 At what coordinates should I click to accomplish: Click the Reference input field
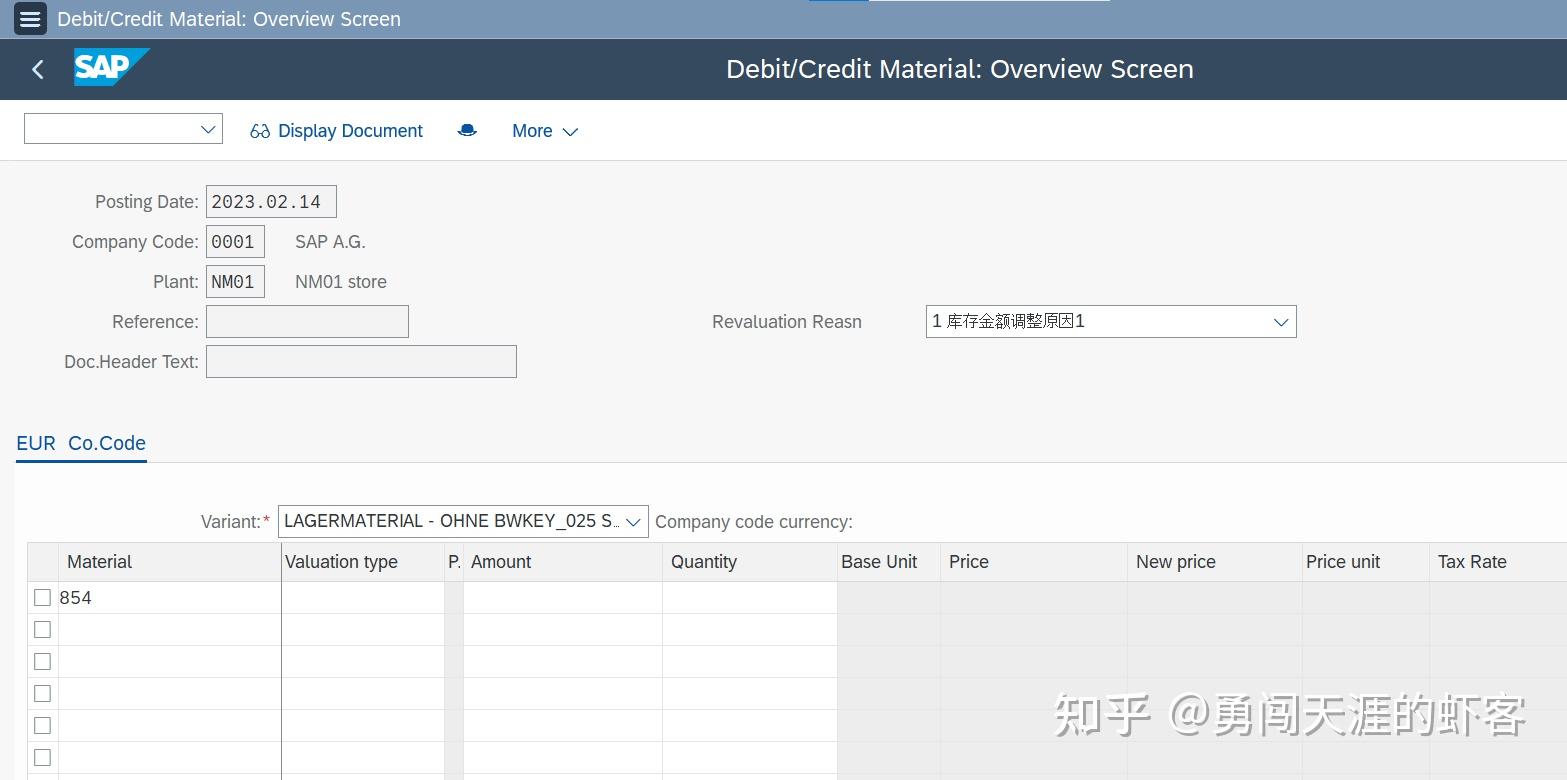click(x=307, y=322)
